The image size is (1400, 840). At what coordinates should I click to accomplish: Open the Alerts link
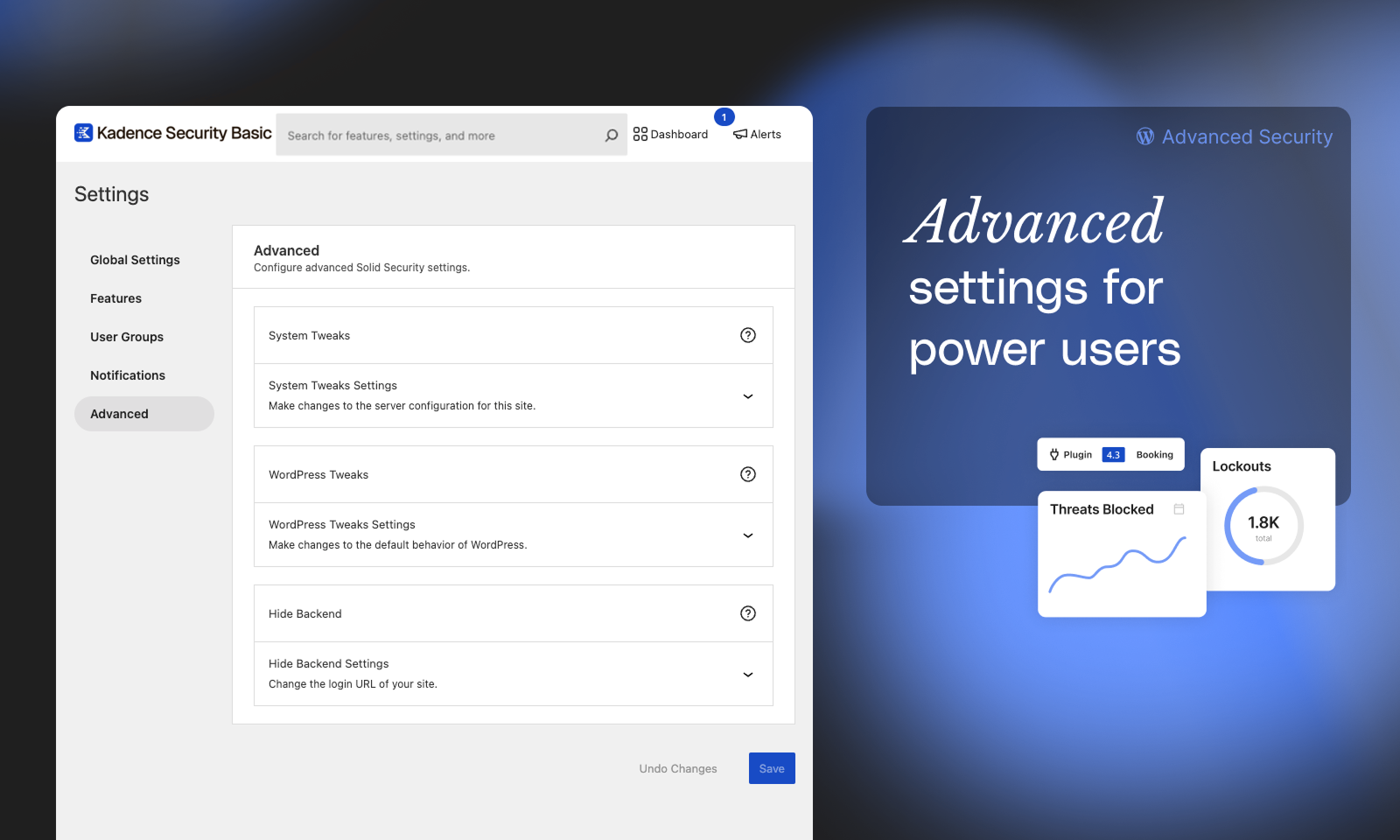click(757, 134)
